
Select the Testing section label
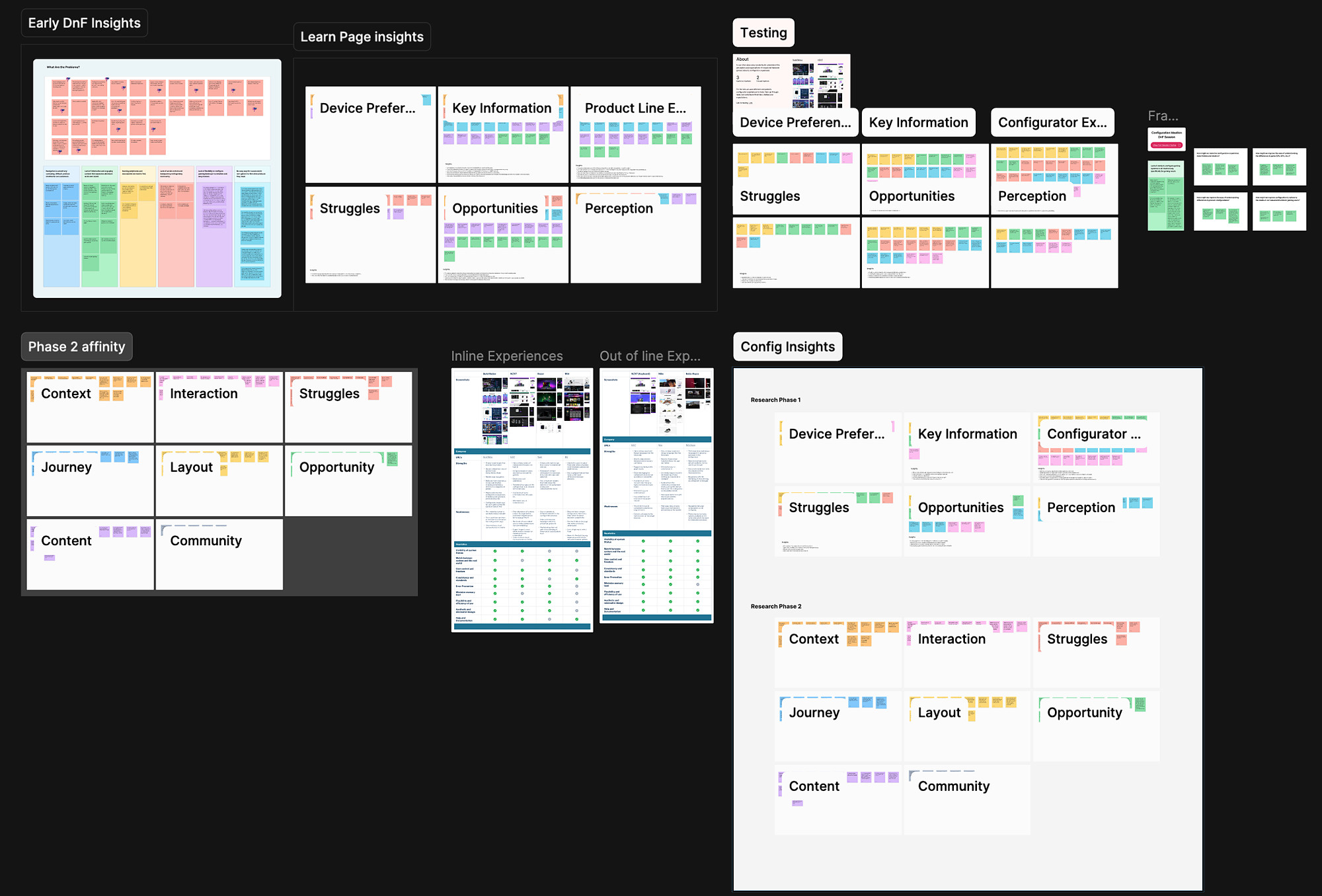click(x=763, y=33)
